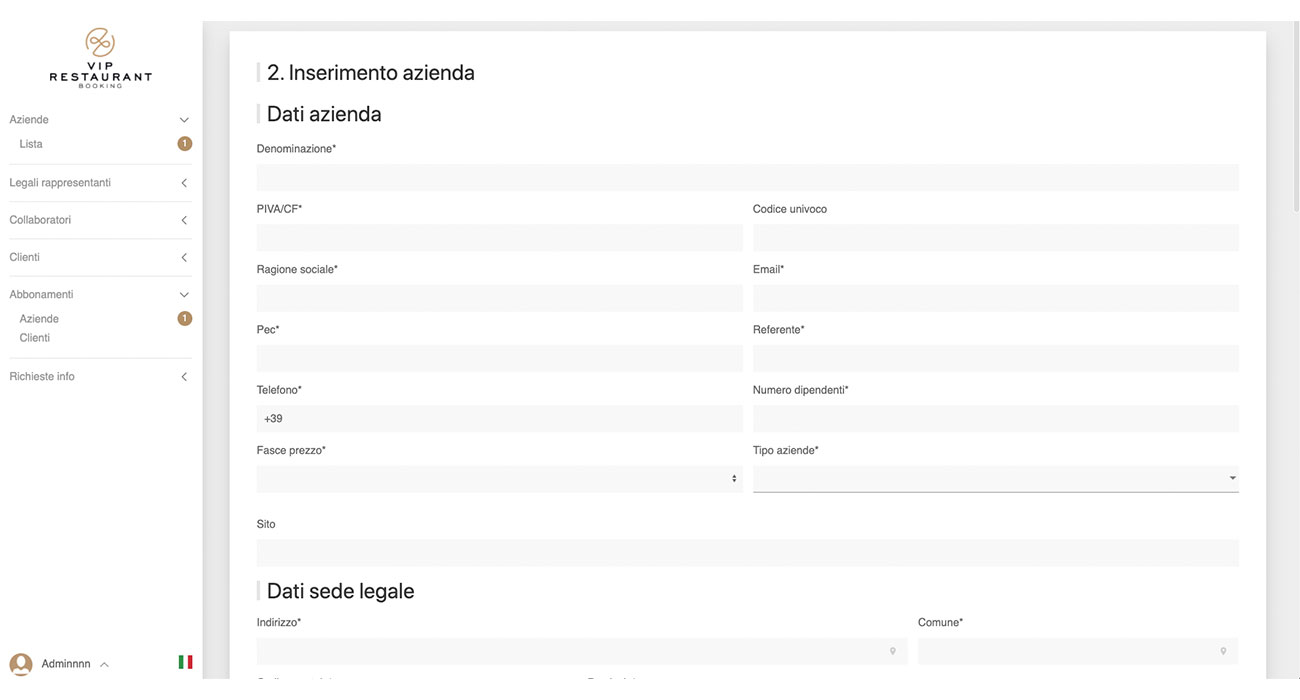Open the Tipo aziende dropdown
The image size is (1300, 700).
tap(995, 479)
